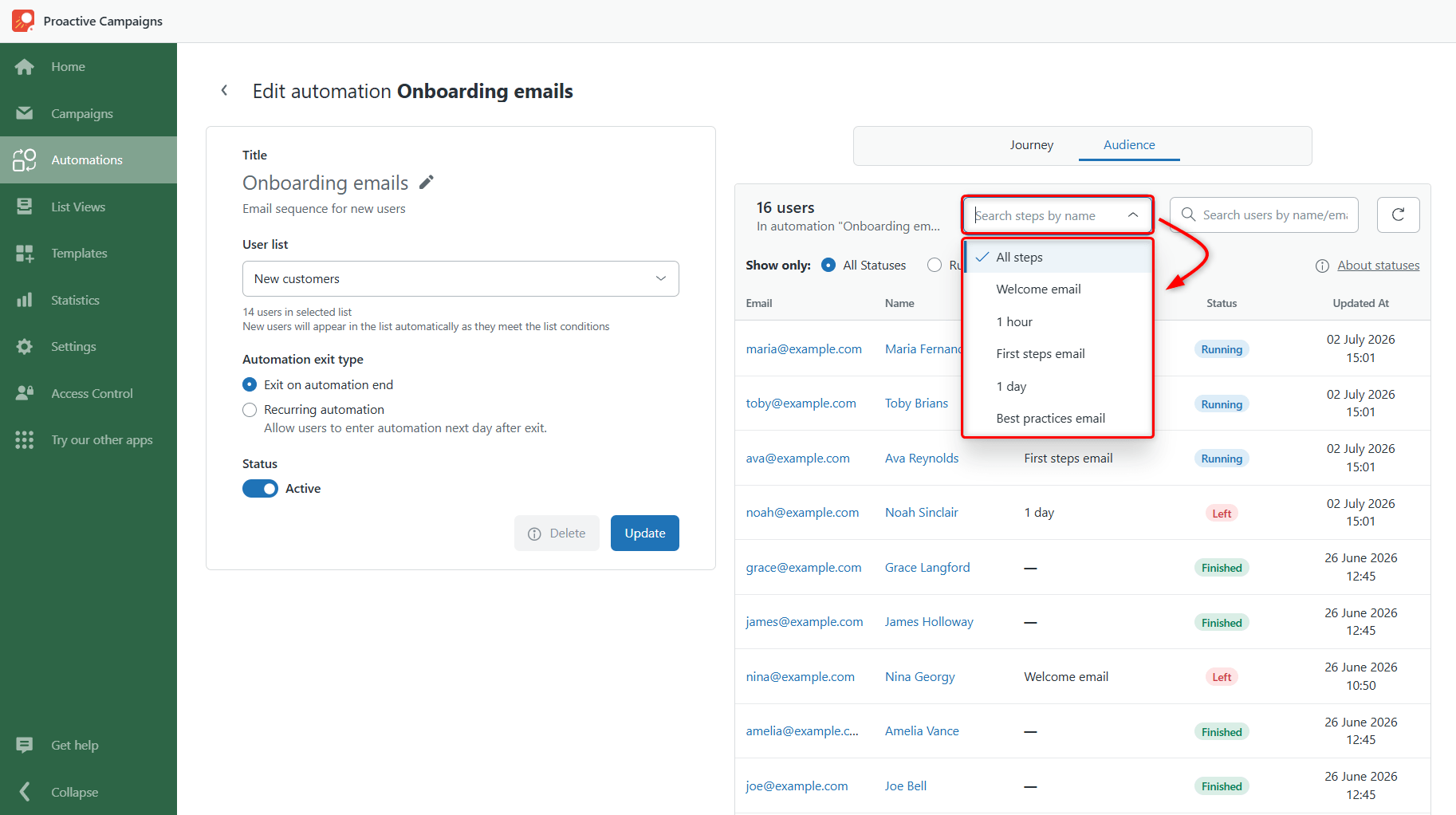1456x815 pixels.
Task: Open the User list New customers dropdown
Action: click(461, 279)
